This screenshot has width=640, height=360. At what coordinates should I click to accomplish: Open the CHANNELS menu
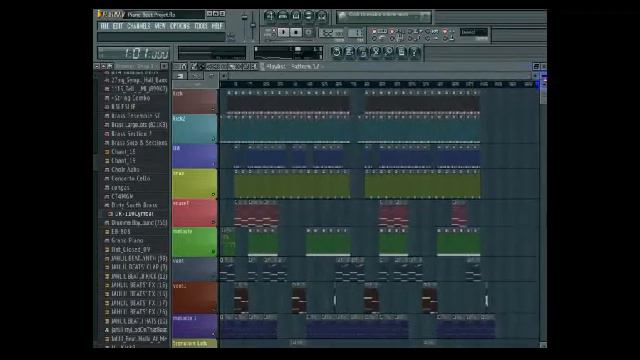139,26
